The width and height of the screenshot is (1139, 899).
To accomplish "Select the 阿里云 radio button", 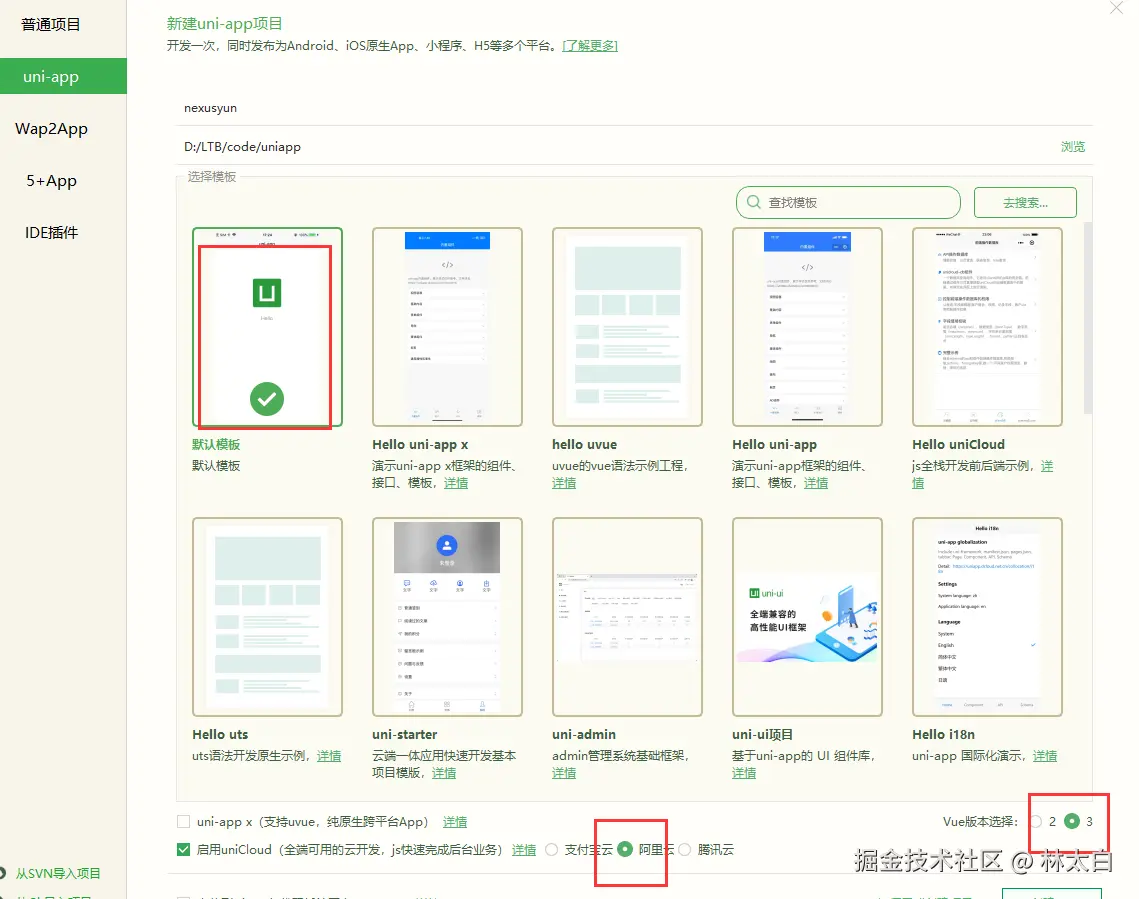I will (625, 850).
